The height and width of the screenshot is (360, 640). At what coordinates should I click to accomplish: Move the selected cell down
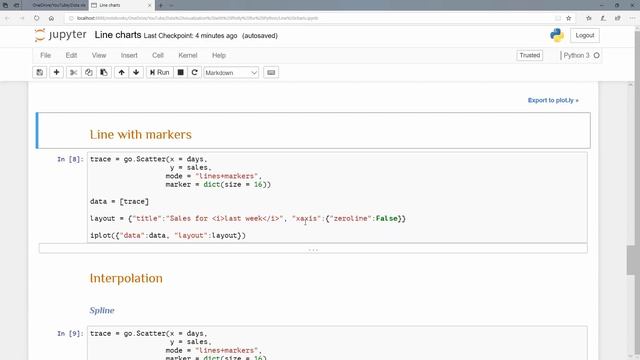coord(136,73)
